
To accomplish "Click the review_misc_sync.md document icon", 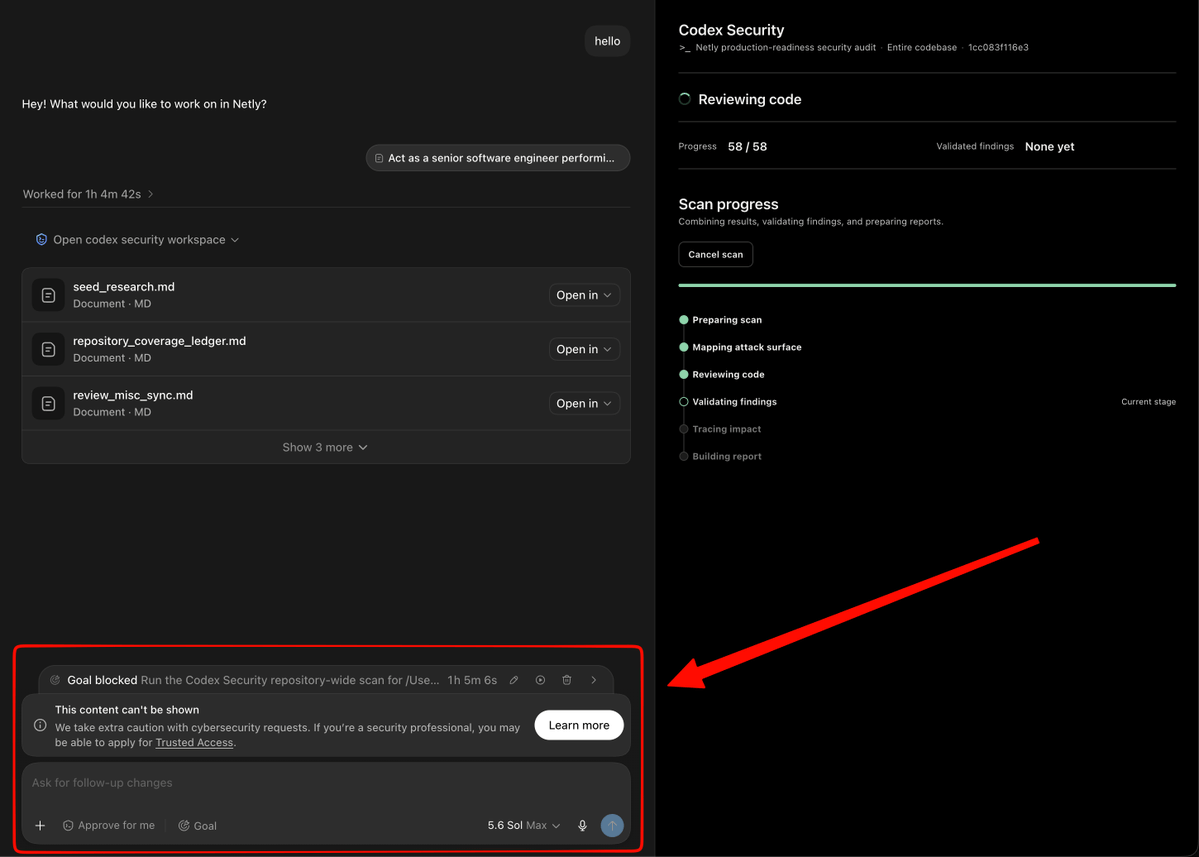I will 48,404.
